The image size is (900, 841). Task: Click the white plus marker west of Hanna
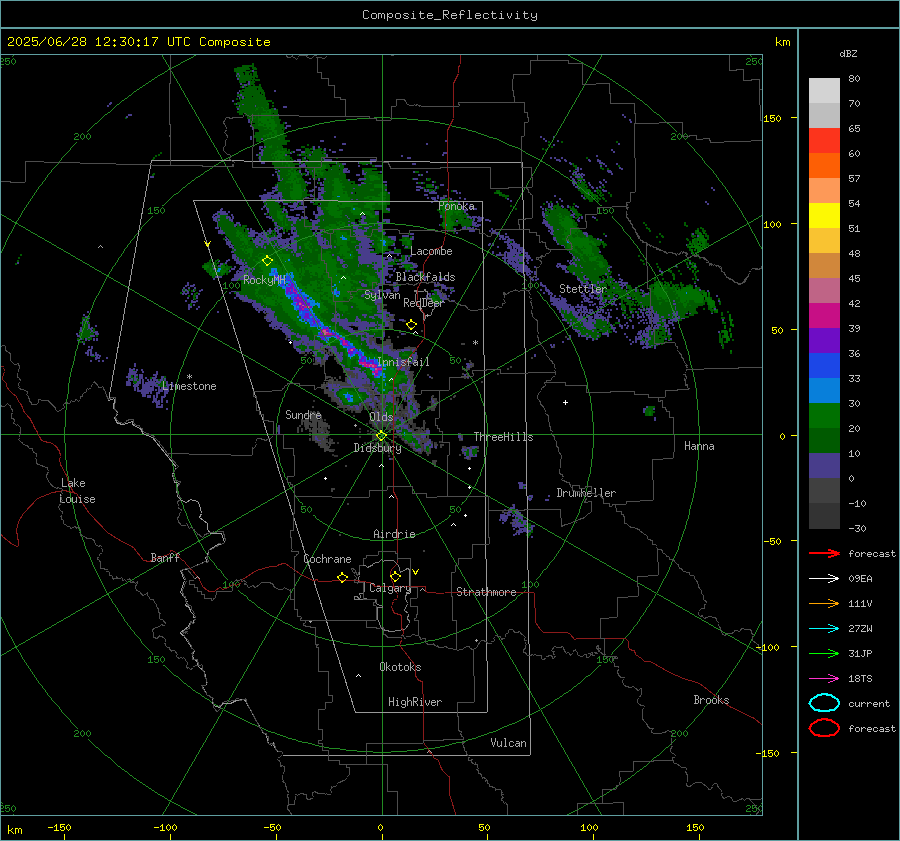coord(565,402)
